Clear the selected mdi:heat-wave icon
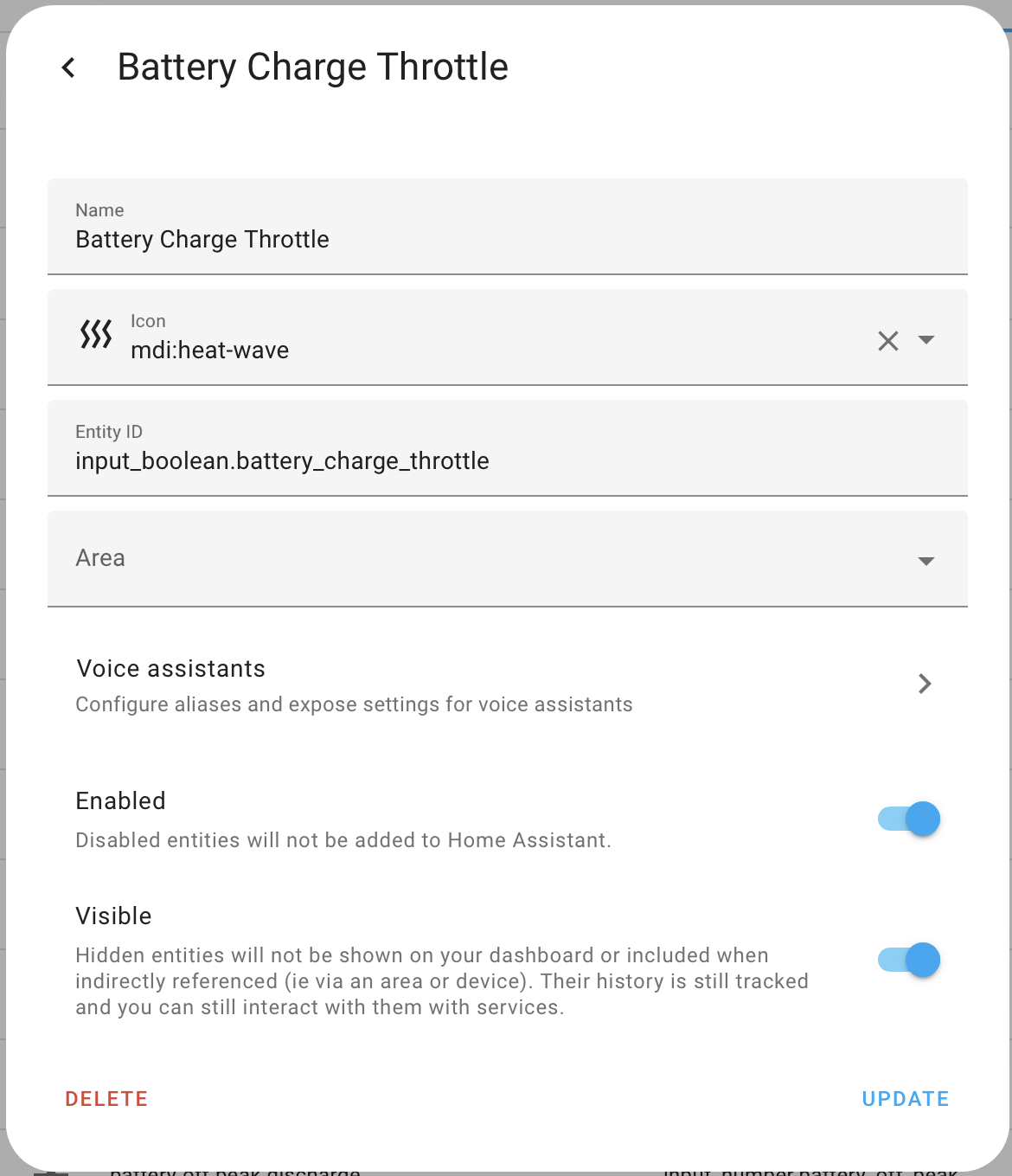 [x=887, y=341]
